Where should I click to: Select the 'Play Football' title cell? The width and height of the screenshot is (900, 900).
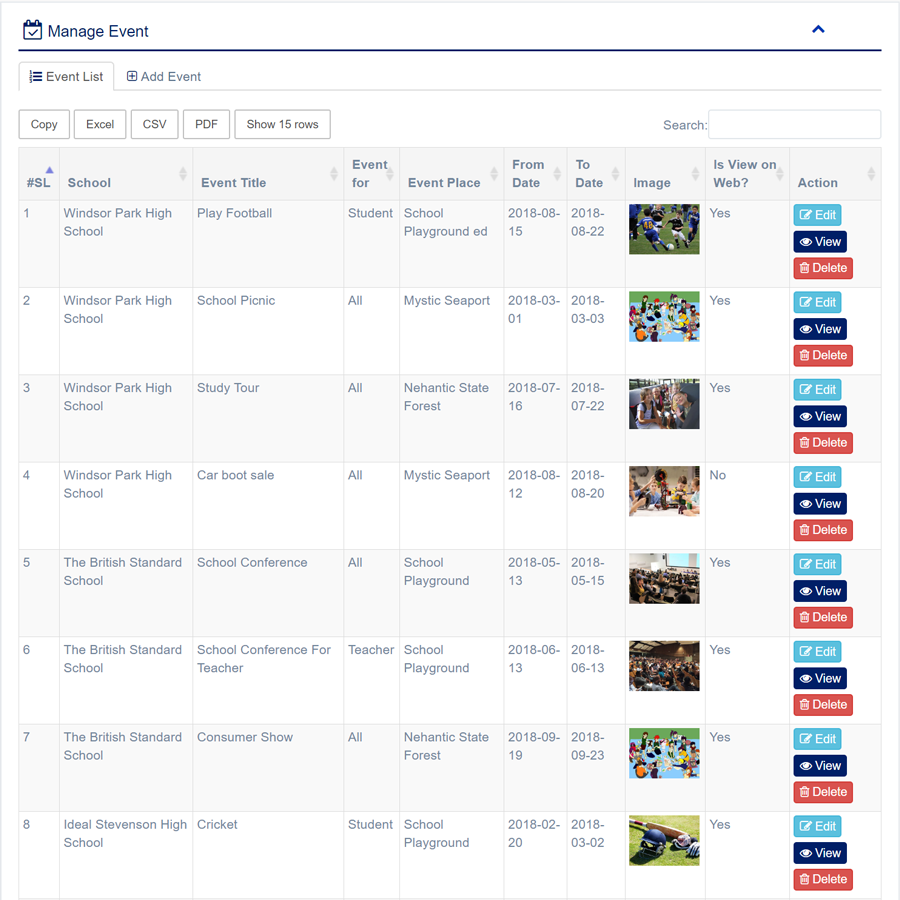click(x=268, y=243)
